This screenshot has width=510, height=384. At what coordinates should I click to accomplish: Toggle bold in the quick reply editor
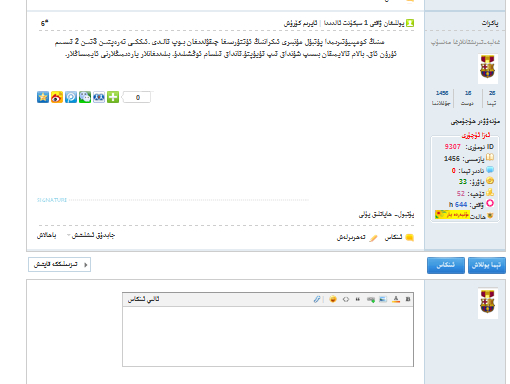click(408, 299)
